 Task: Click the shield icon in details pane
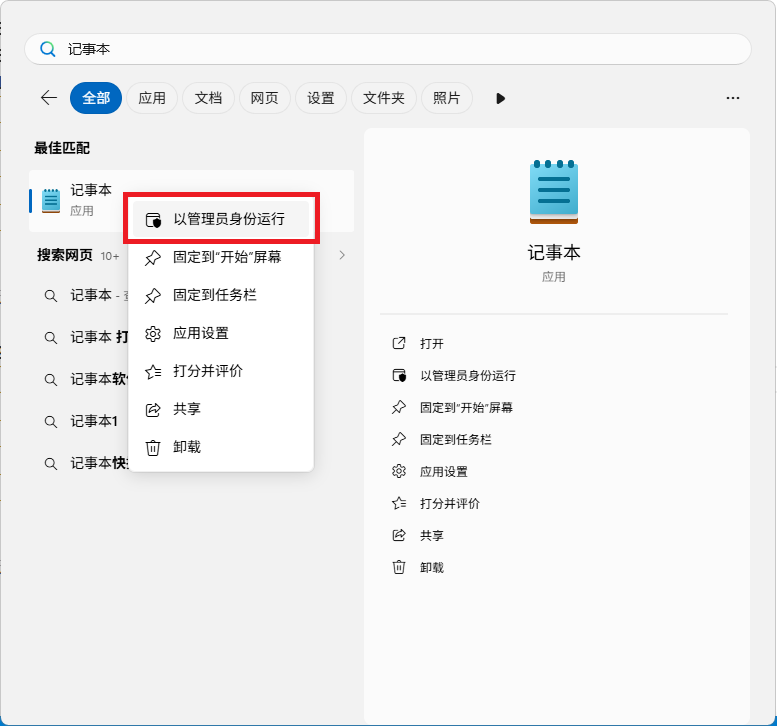[x=399, y=376]
